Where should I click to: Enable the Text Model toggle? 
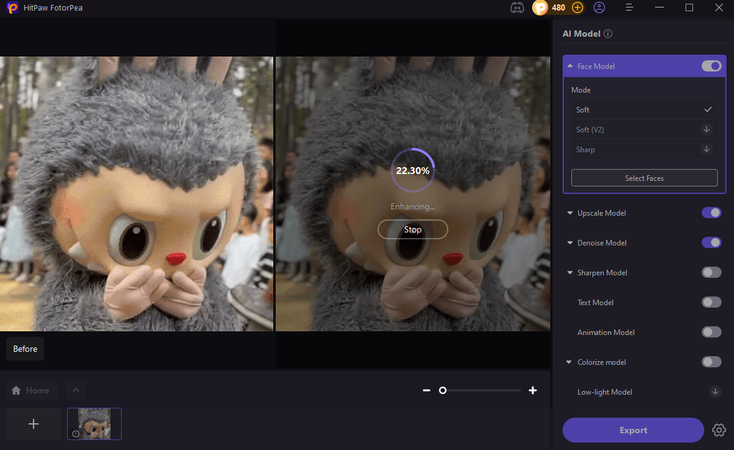(x=711, y=302)
